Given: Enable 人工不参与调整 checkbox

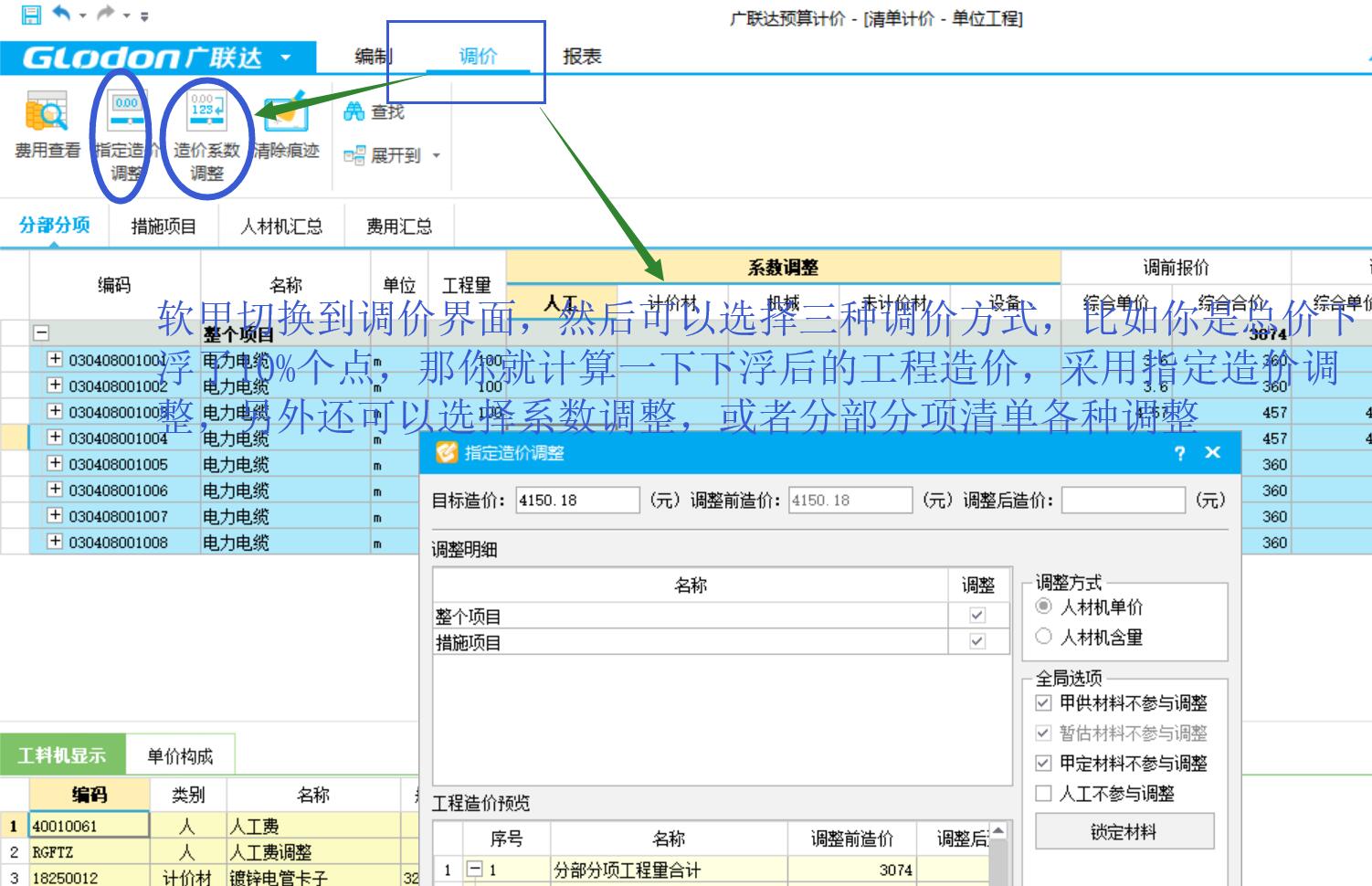Looking at the screenshot, I should pyautogui.click(x=1043, y=794).
